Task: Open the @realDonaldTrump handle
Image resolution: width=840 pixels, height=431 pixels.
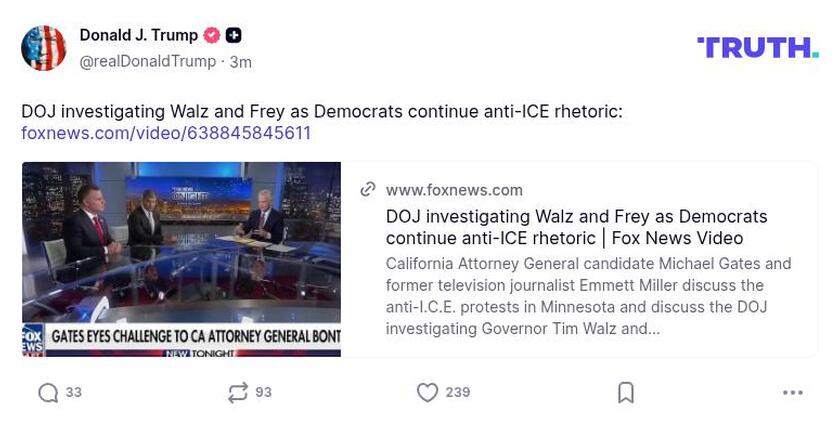Action: (147, 61)
